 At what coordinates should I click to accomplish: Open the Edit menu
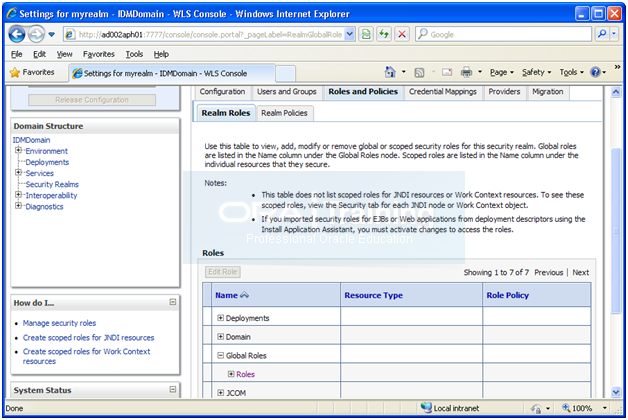[39, 54]
